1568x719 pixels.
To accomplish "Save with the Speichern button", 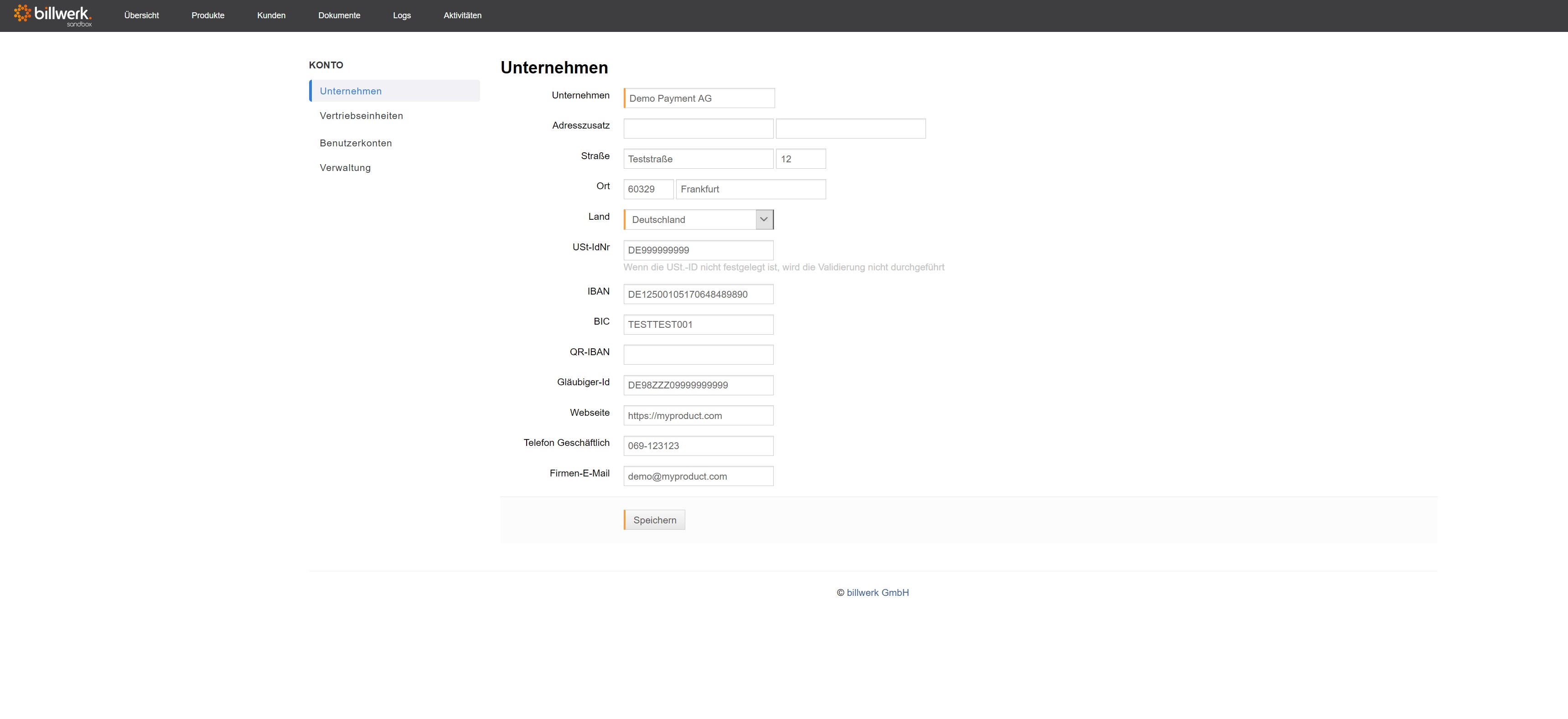I will coord(654,520).
